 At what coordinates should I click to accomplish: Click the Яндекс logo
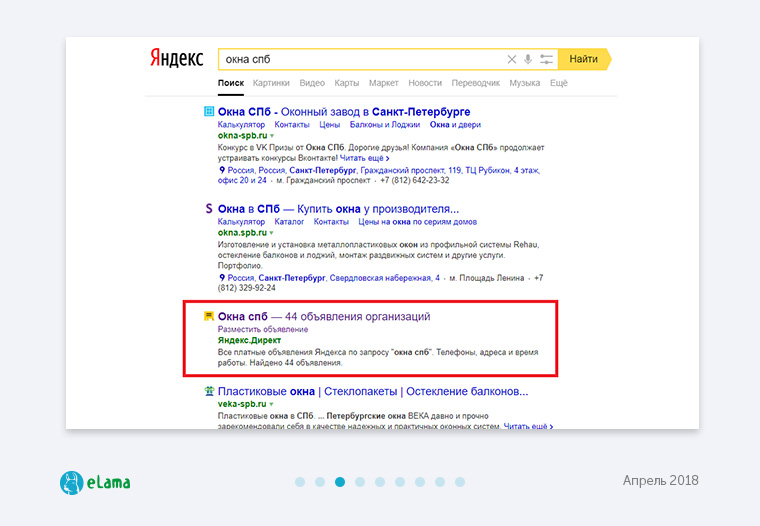tap(177, 59)
